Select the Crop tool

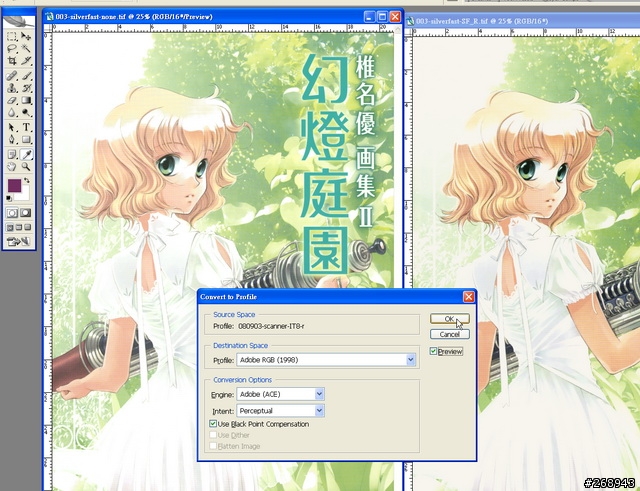click(x=12, y=61)
